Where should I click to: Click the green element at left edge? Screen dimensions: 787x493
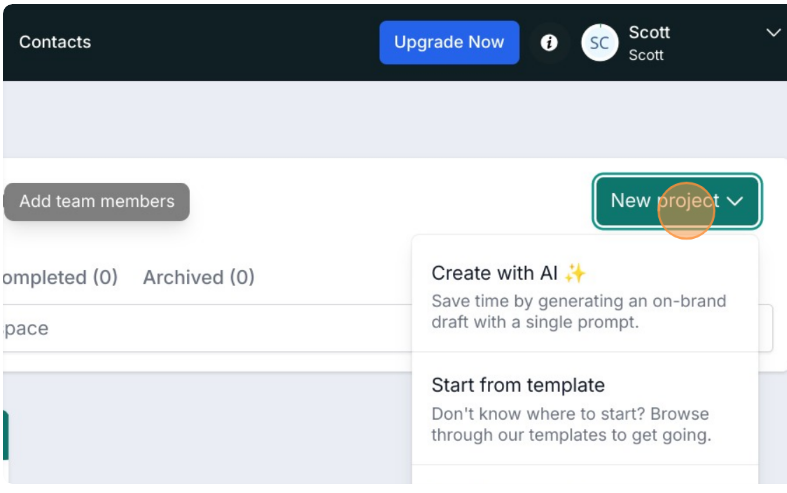(6, 435)
